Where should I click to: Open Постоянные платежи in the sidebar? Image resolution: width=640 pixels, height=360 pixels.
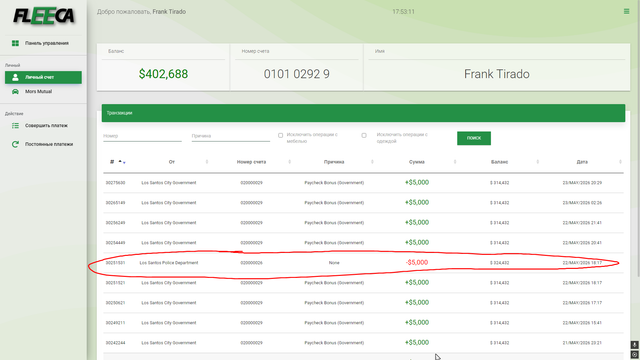click(43, 144)
